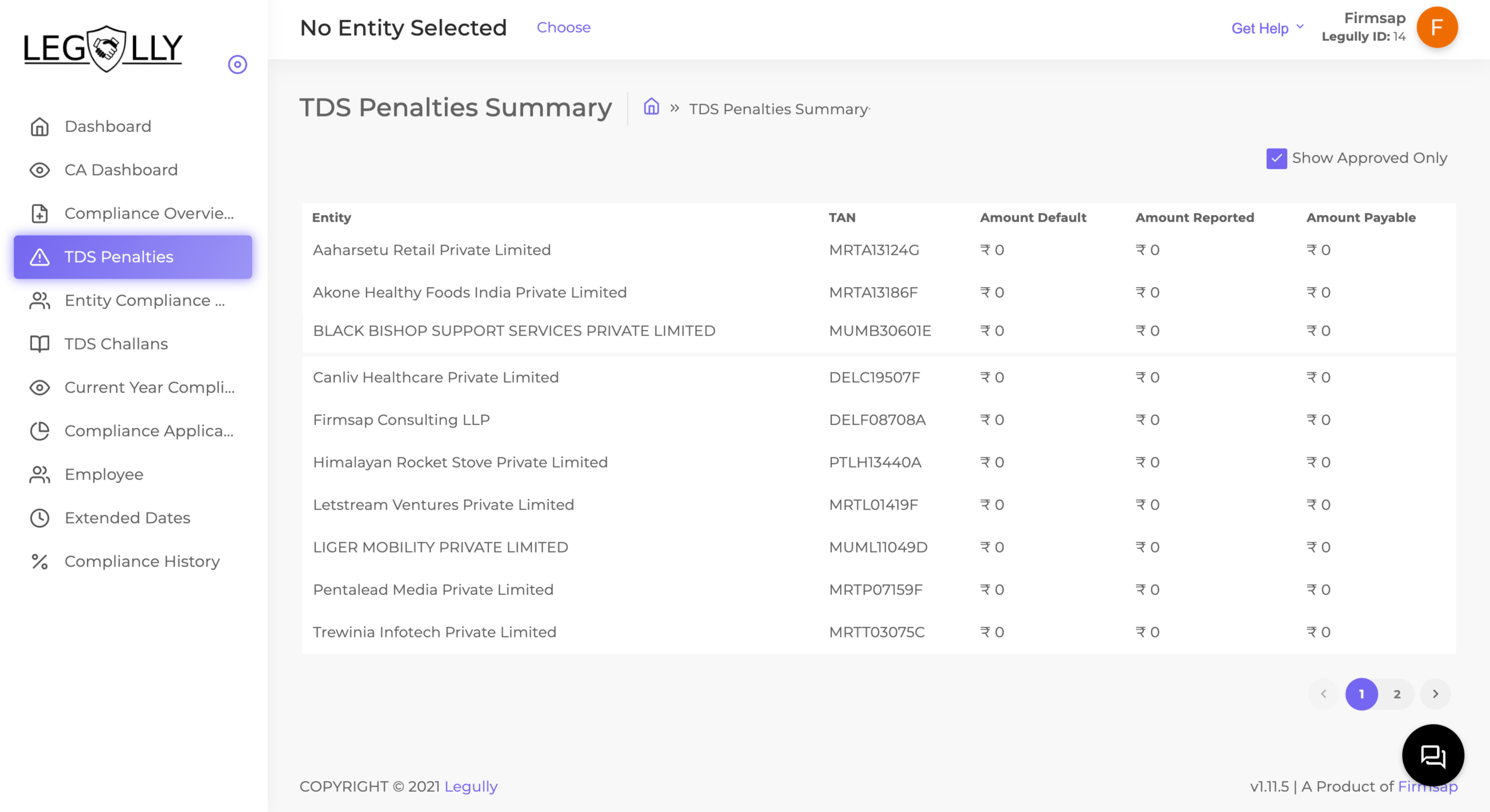Uncheck Show Approved Only checkbox

point(1277,158)
